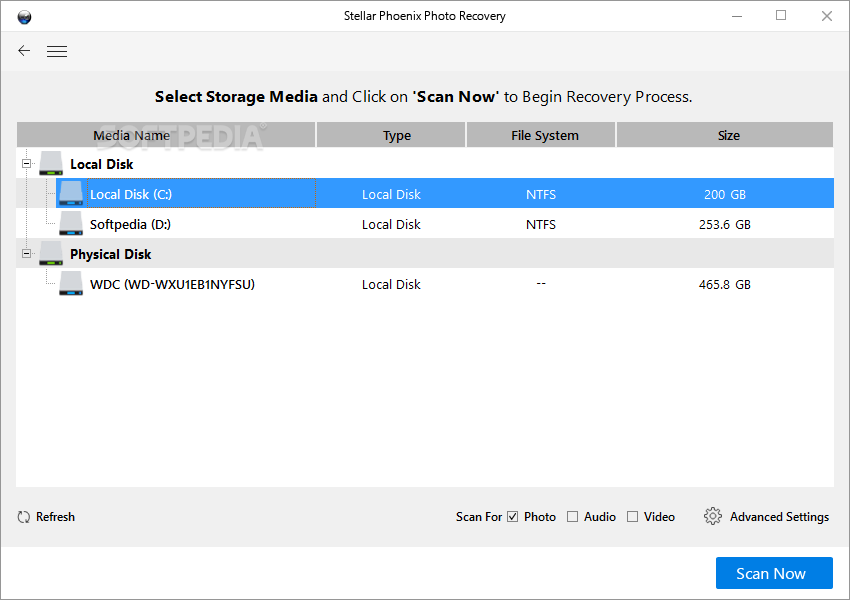Open the hamburger menu
Screen dimensions: 850x600
(x=57, y=51)
